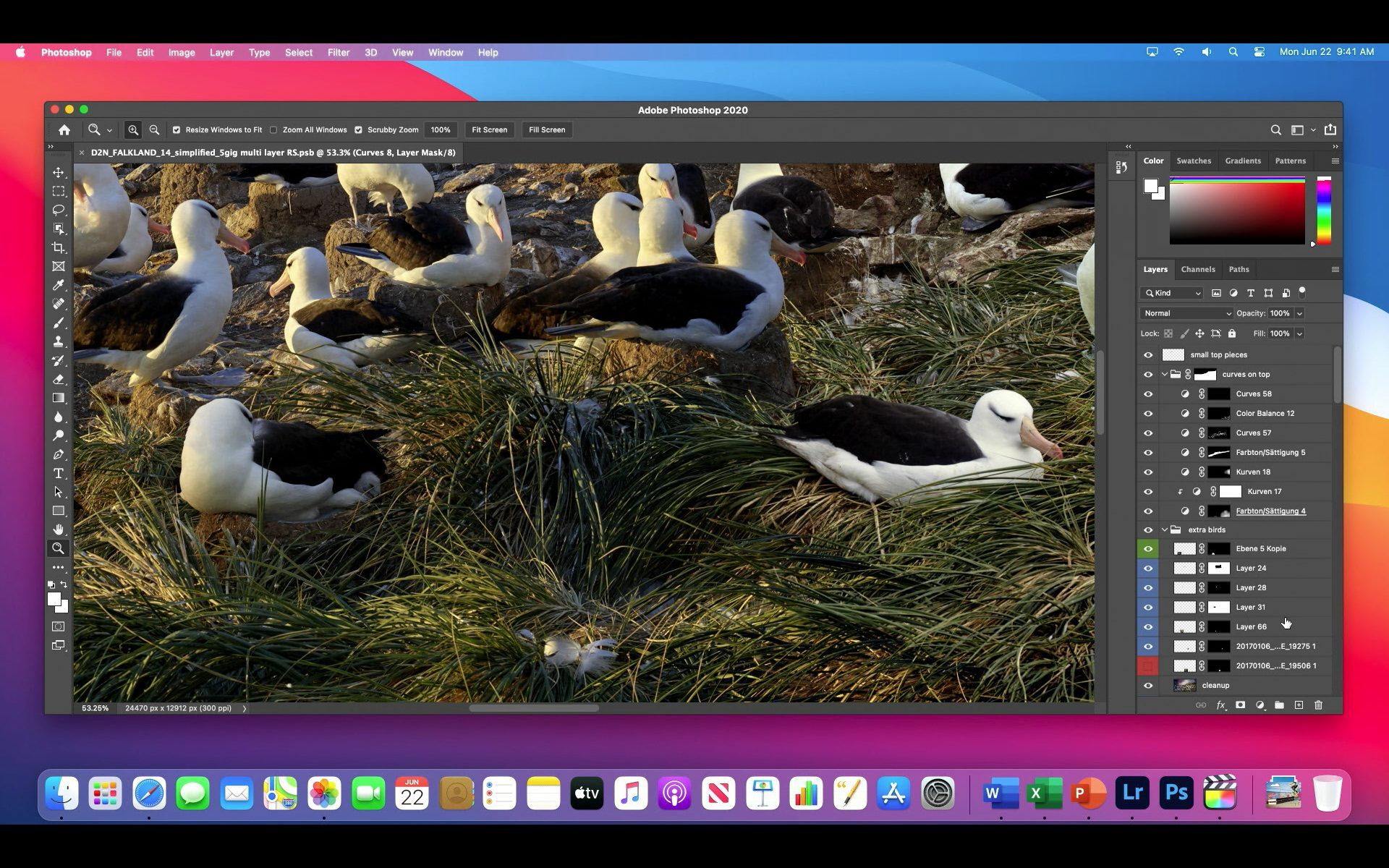Open the Image menu
This screenshot has height=868, width=1389.
click(x=182, y=52)
